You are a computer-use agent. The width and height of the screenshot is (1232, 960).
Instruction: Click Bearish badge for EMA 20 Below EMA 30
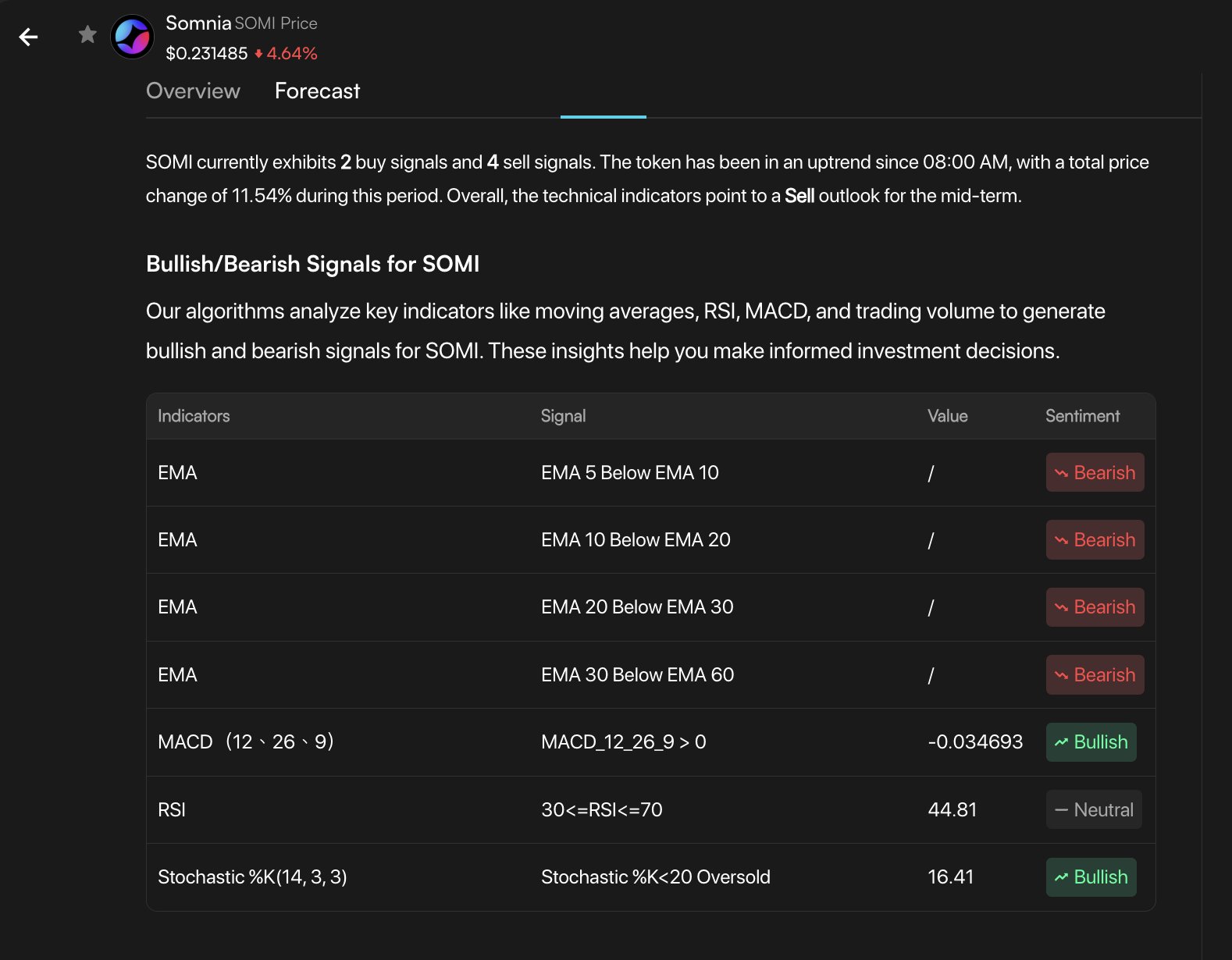pos(1095,607)
